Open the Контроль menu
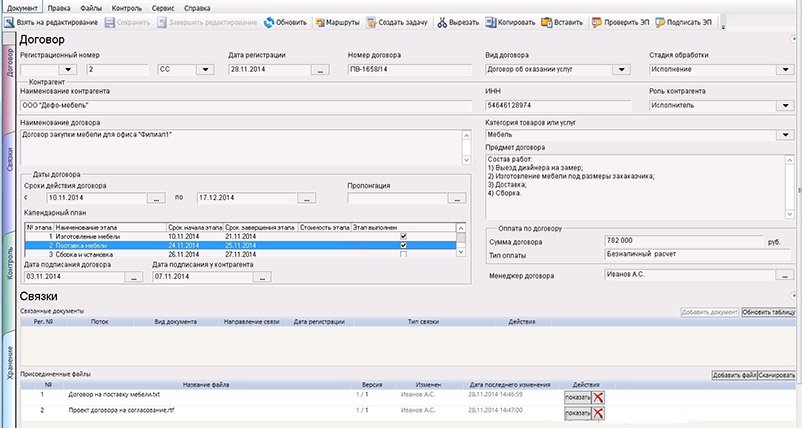Viewport: 802px width, 428px height. pos(126,8)
